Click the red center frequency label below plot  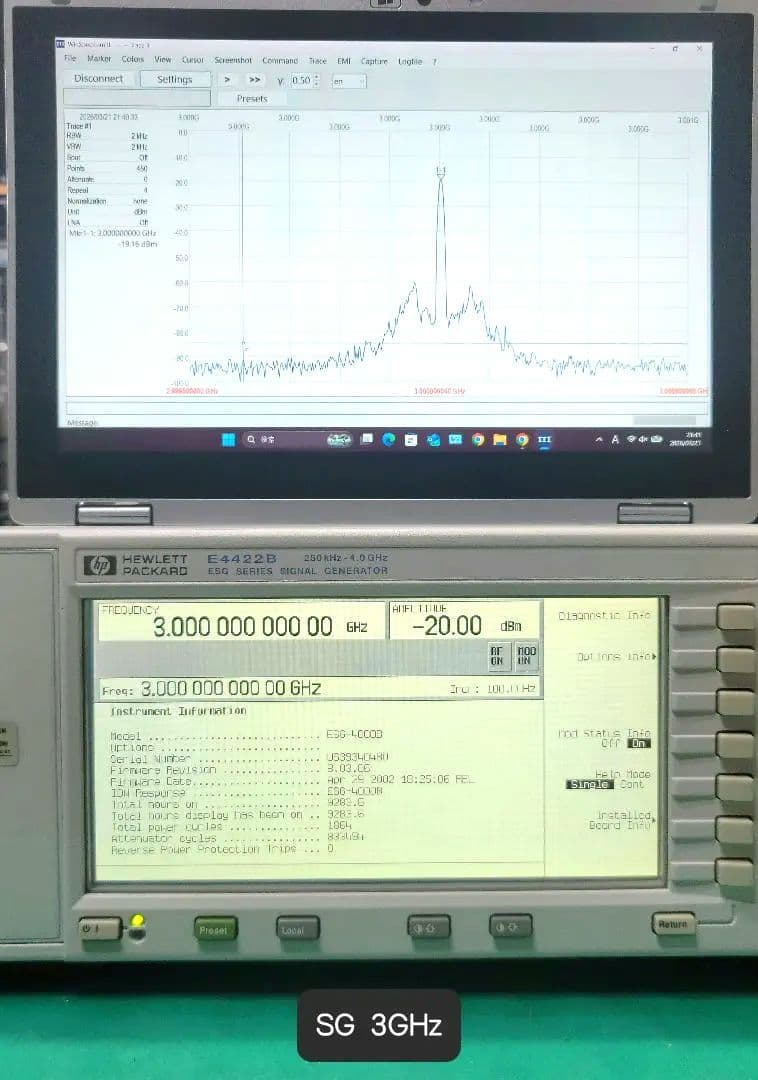pos(439,391)
